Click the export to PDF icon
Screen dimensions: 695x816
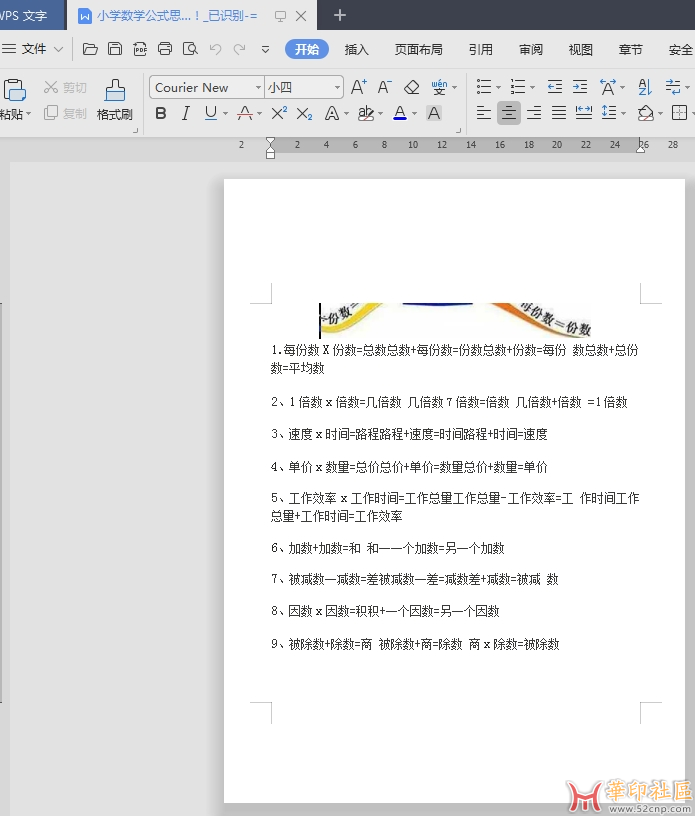tap(140, 49)
